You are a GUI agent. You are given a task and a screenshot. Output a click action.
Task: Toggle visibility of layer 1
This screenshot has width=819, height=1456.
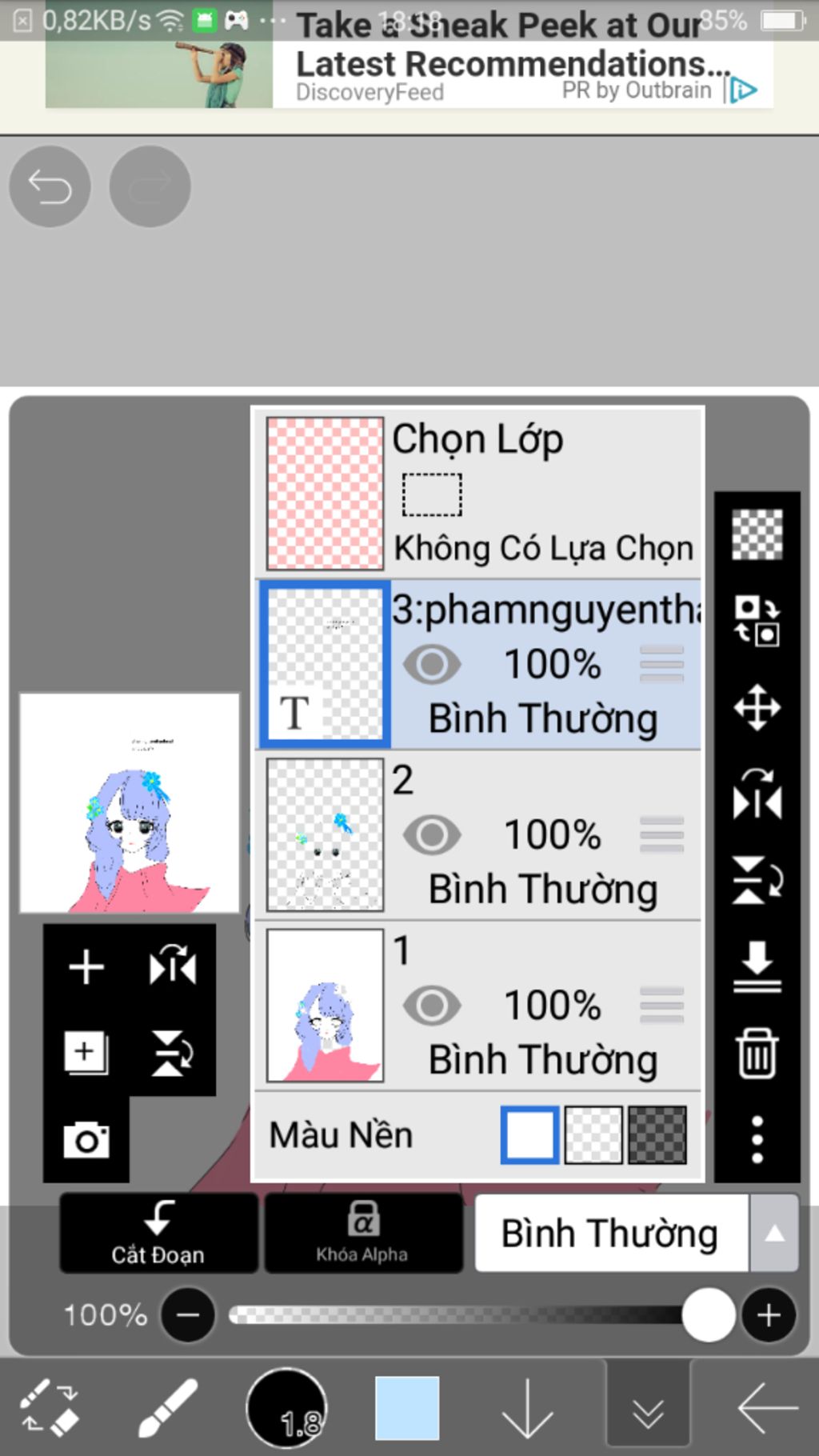(432, 1006)
